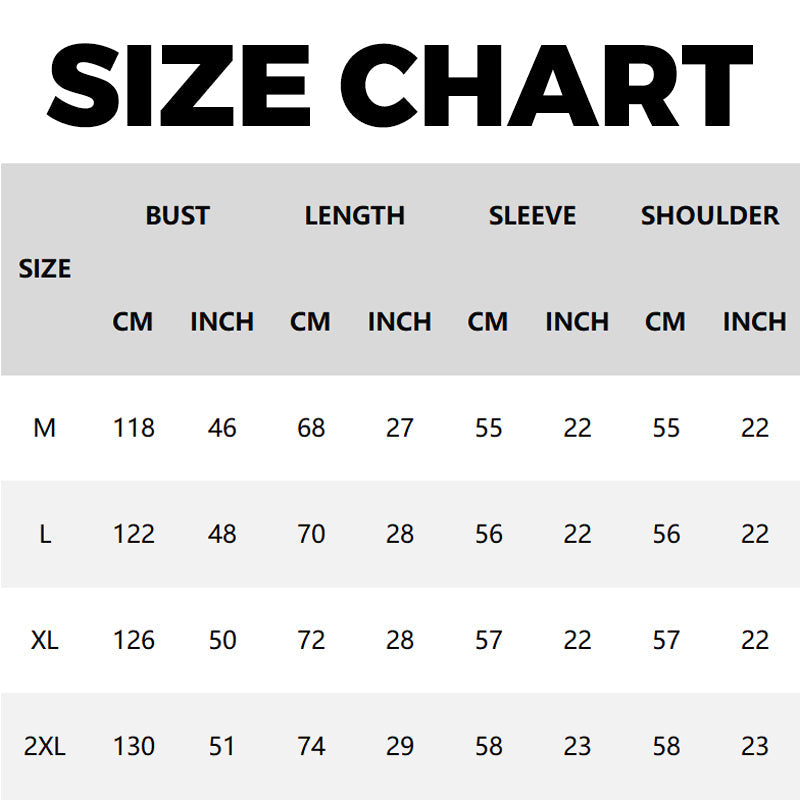Viewport: 800px width, 800px height.
Task: Select the BUST column header
Action: pyautogui.click(x=177, y=215)
